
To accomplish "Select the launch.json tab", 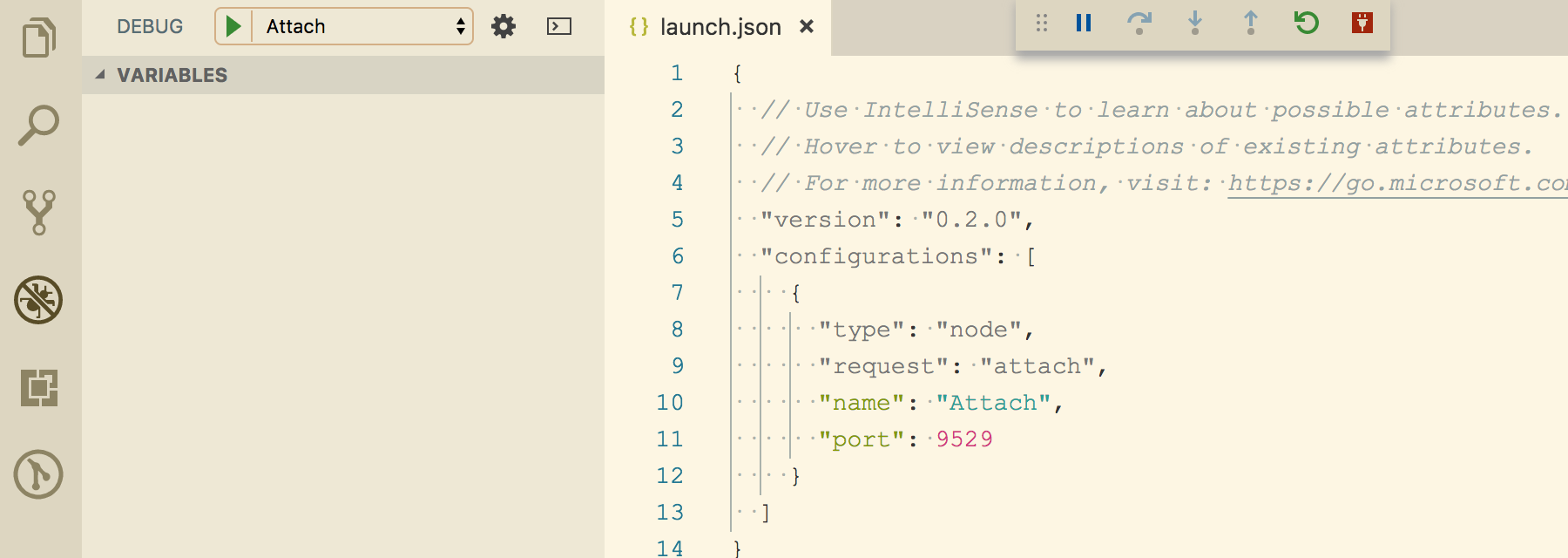I will click(720, 27).
